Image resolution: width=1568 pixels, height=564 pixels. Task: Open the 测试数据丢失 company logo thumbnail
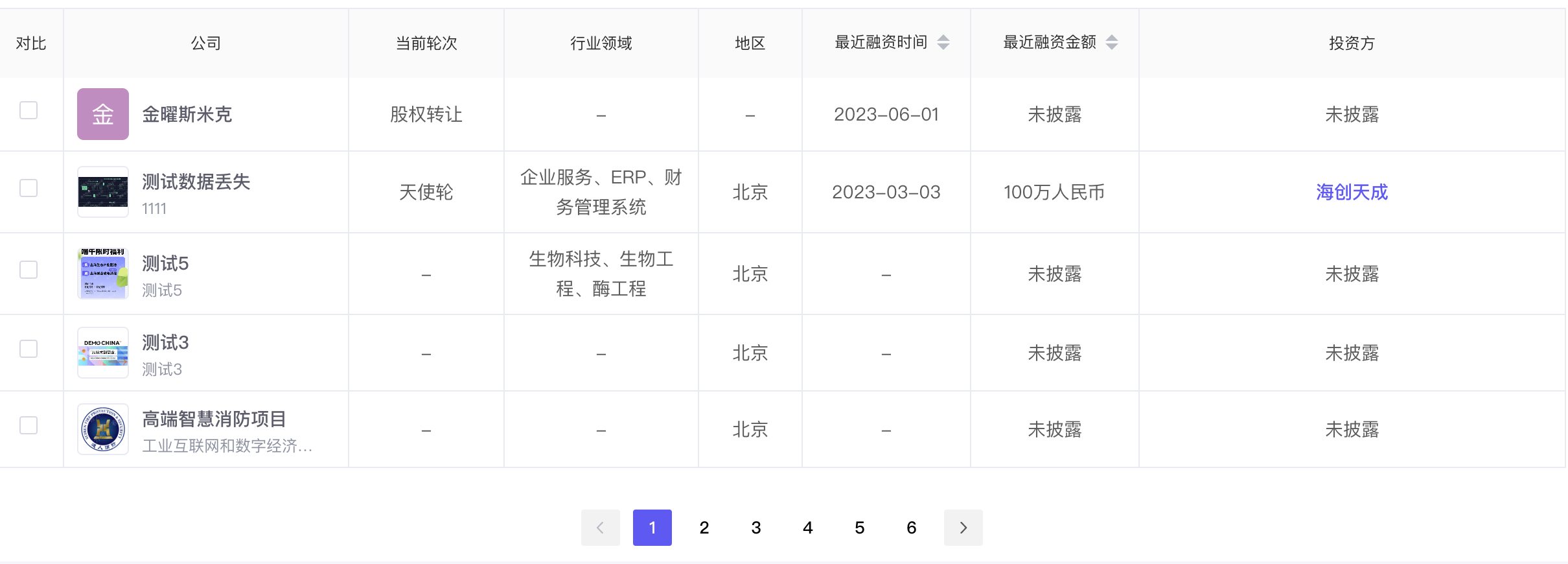coord(102,192)
